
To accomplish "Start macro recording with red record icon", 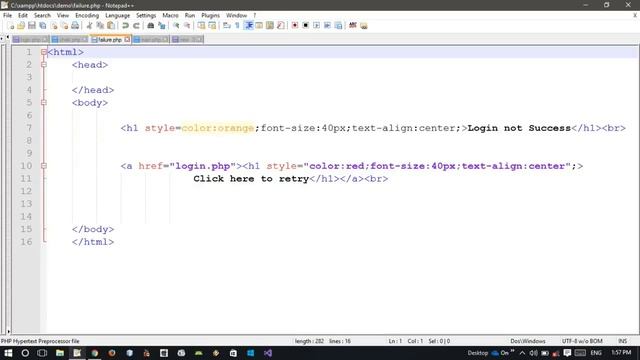I will point(295,26).
